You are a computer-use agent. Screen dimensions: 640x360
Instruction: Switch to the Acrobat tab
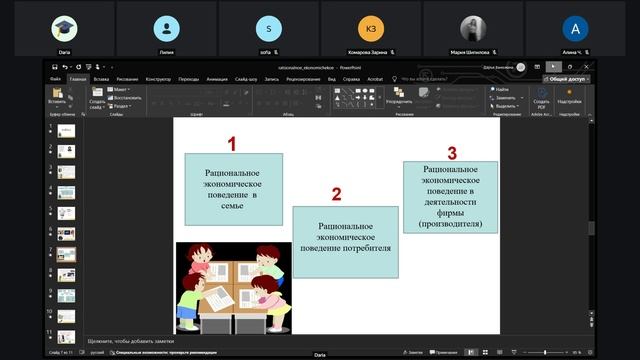tap(375, 79)
